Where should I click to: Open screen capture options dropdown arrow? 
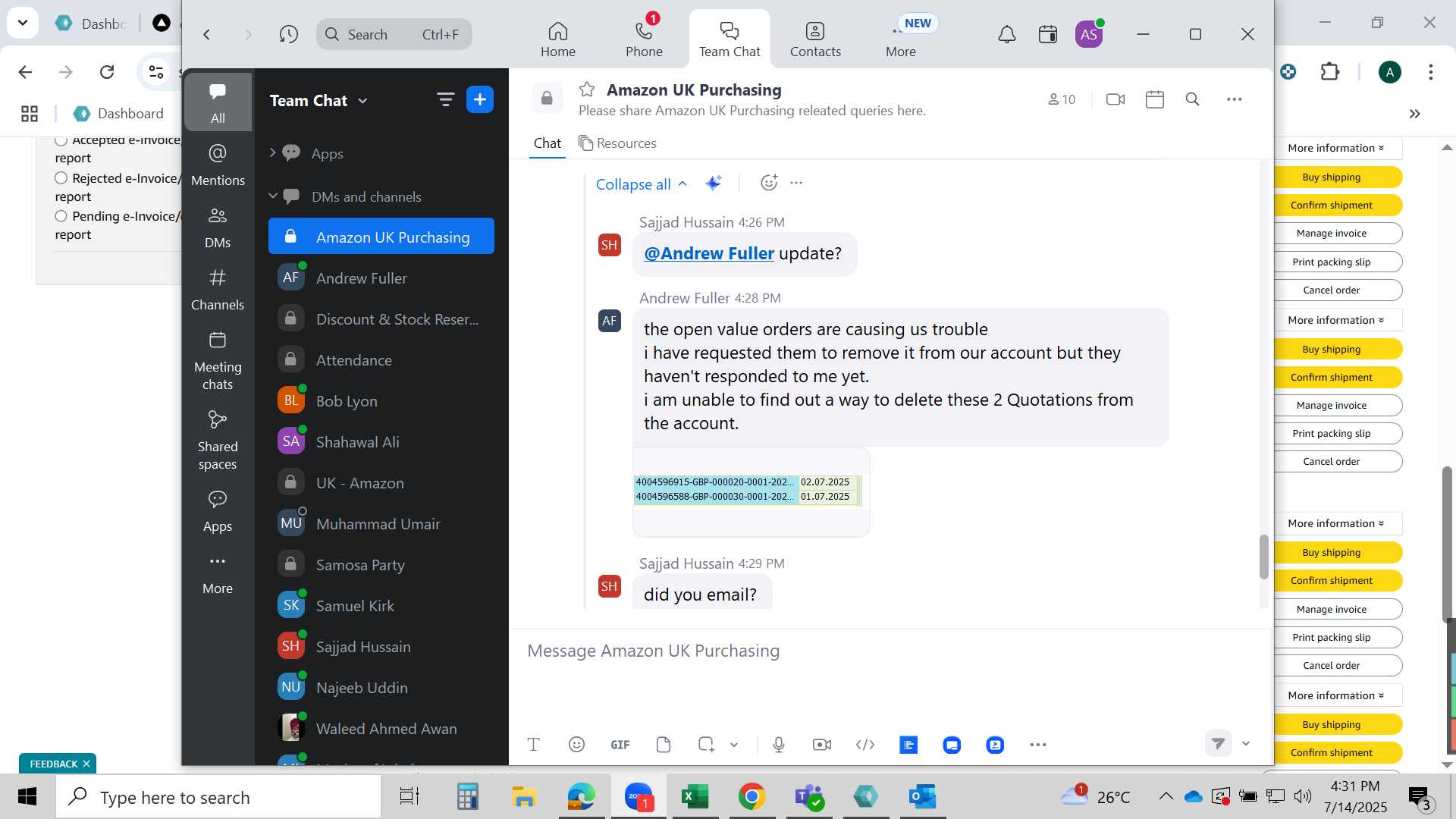734,745
